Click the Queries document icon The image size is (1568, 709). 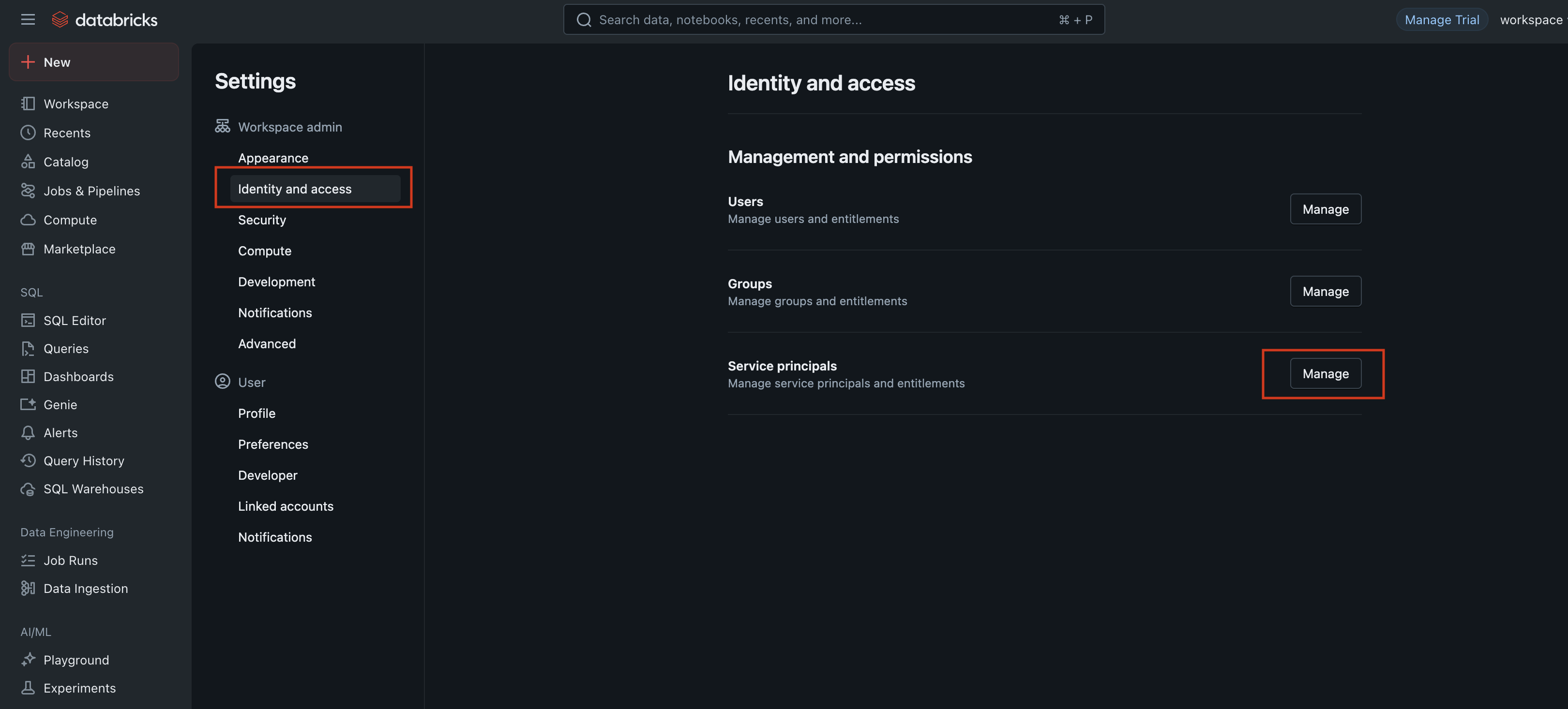28,348
